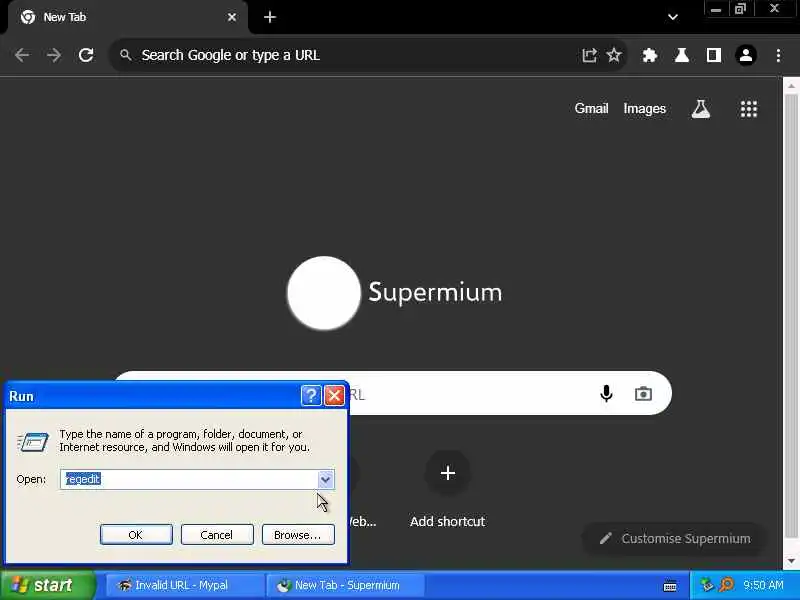Click the browser forward arrow
Screen dimensions: 800x600
point(54,55)
